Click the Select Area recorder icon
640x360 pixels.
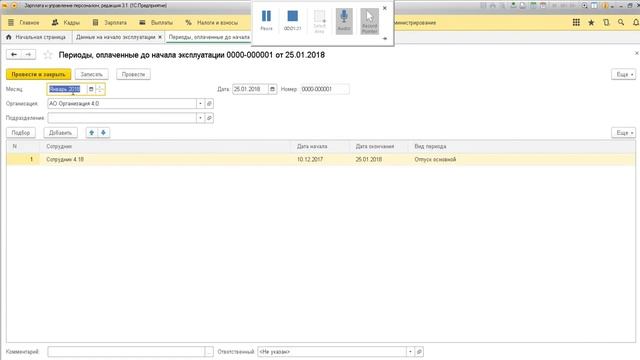319,21
